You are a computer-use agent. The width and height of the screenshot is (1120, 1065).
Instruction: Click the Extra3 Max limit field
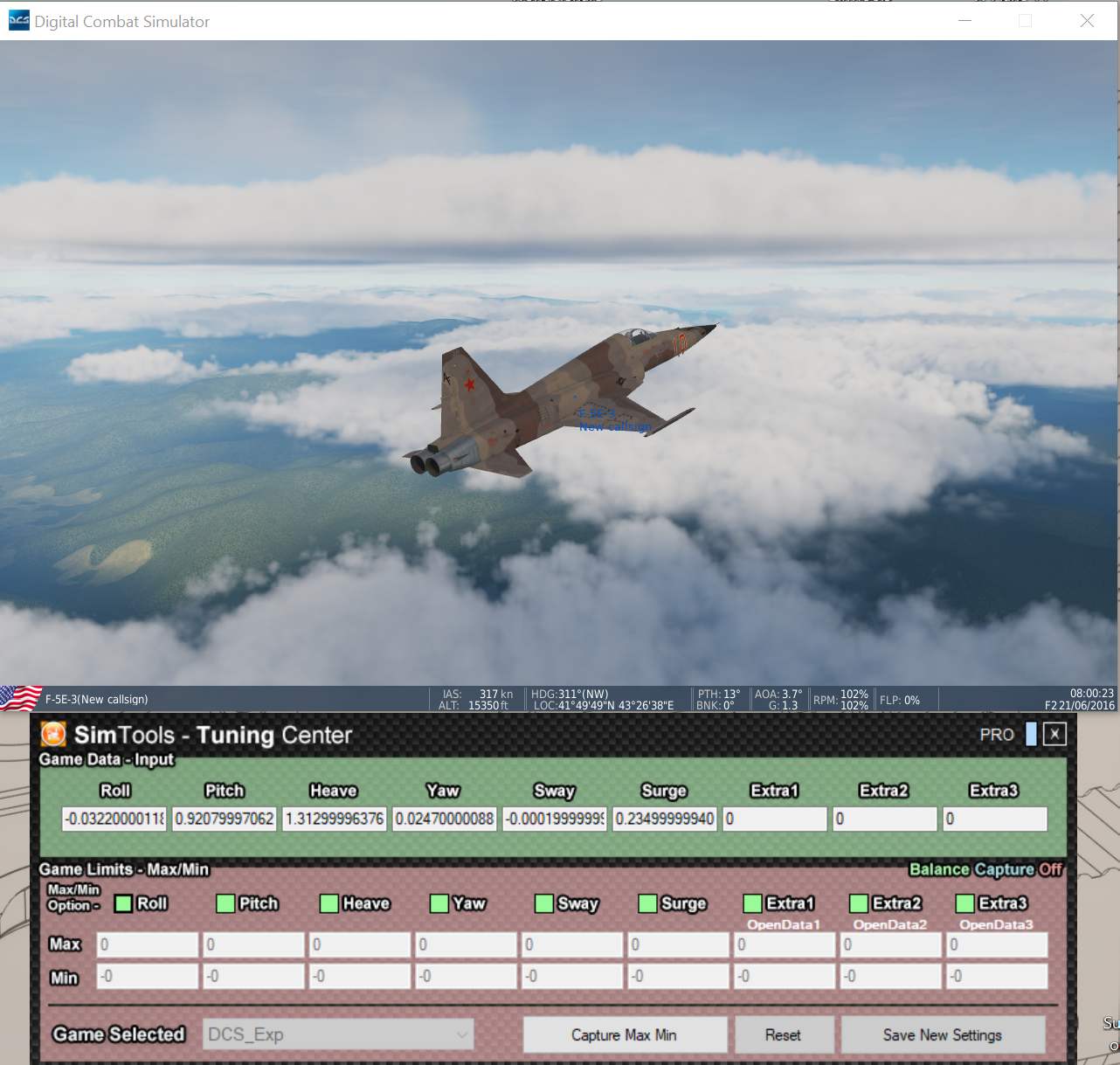click(997, 944)
